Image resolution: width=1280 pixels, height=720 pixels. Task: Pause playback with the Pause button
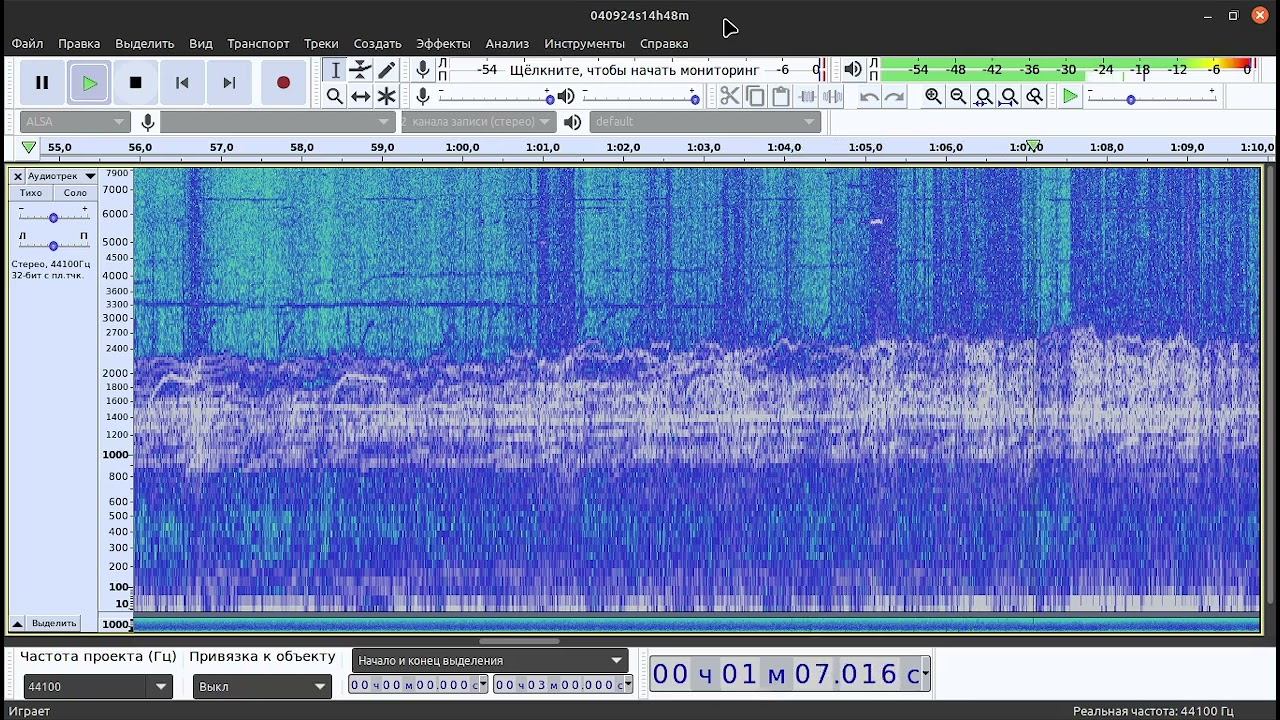42,83
